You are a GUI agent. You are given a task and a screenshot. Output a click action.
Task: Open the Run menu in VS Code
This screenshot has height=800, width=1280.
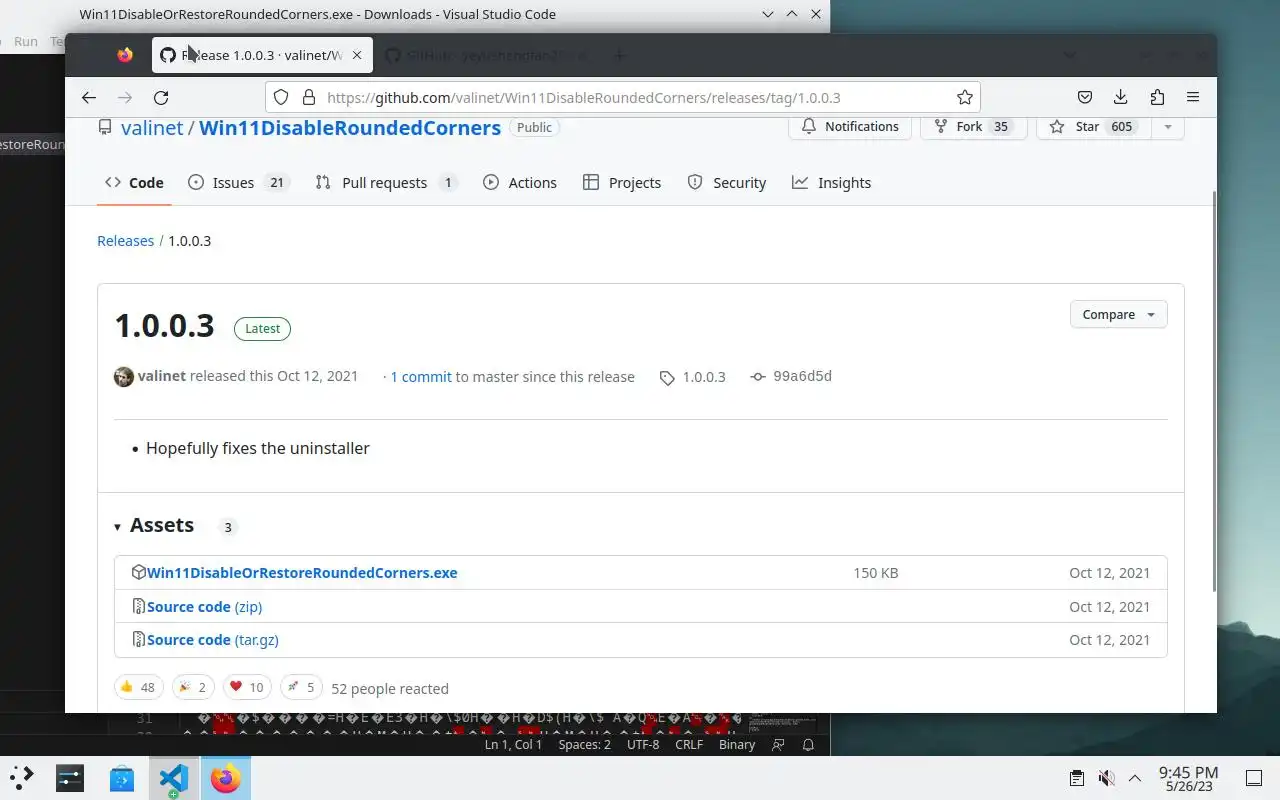tap(26, 42)
